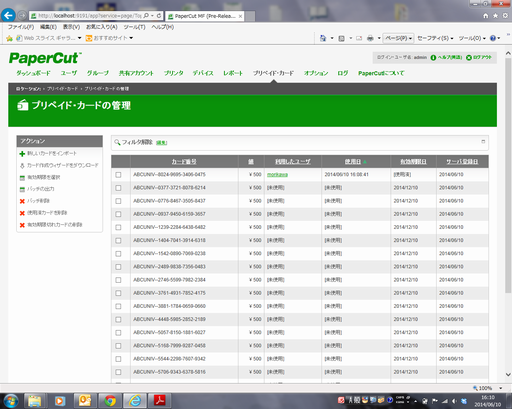Click the blue help icon in the IE command bar
The image size is (512, 409).
coord(493,38)
